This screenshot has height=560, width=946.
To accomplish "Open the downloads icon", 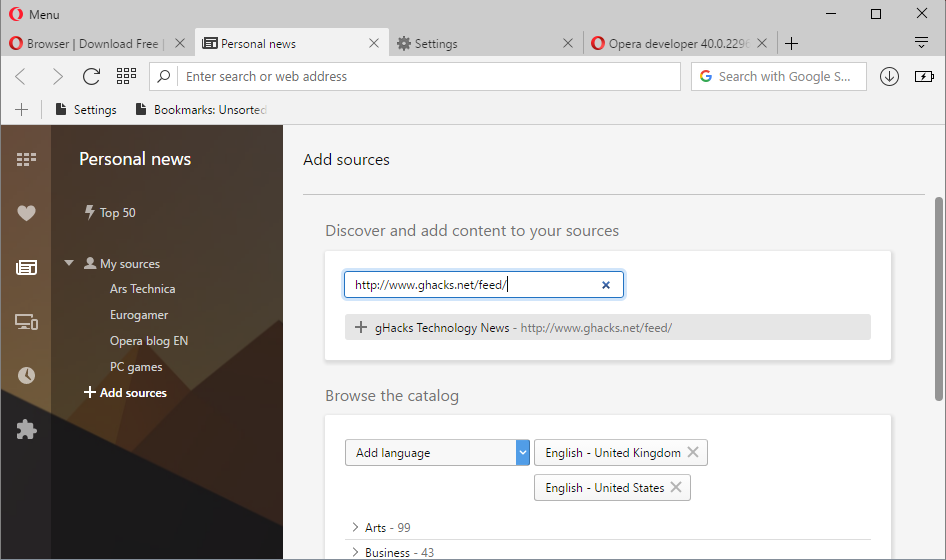I will coord(889,77).
